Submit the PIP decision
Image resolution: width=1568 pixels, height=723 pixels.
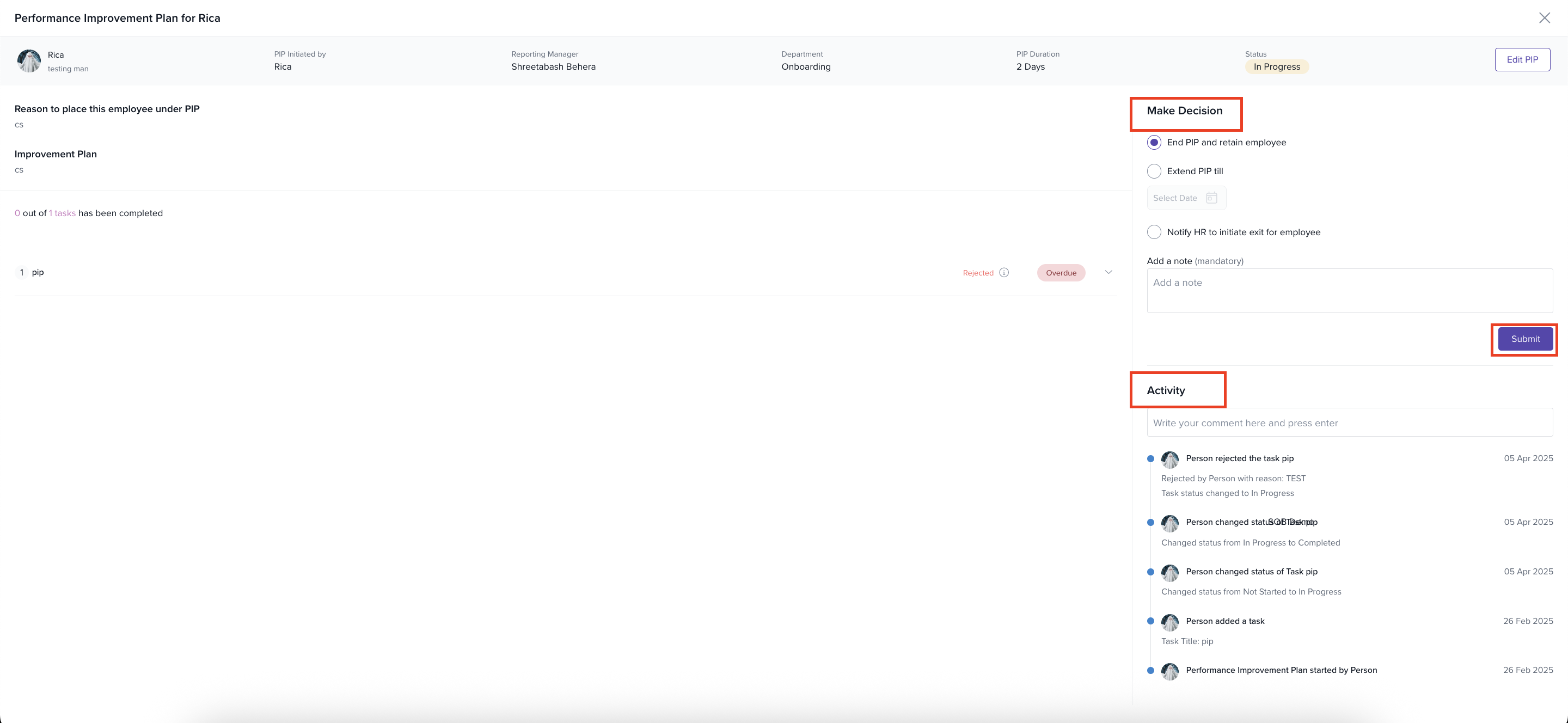(1523, 339)
